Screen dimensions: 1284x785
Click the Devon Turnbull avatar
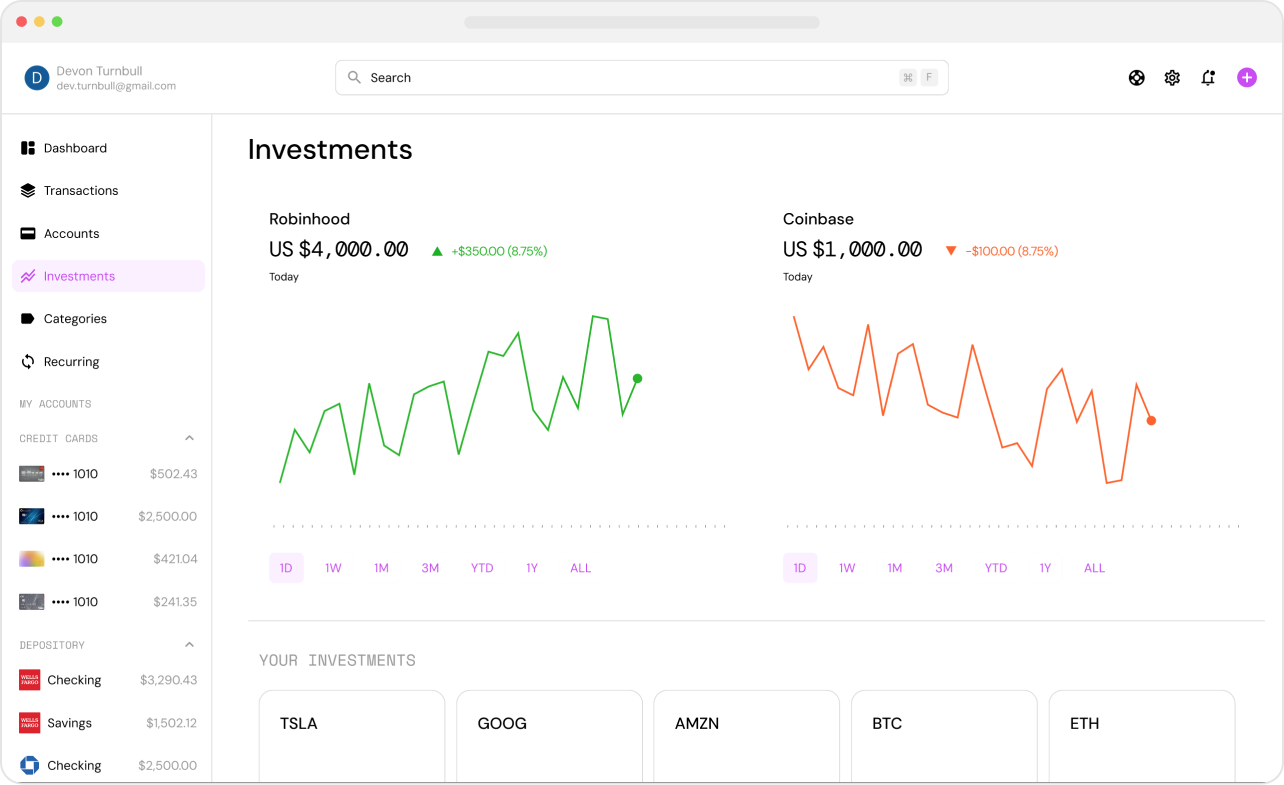(37, 78)
